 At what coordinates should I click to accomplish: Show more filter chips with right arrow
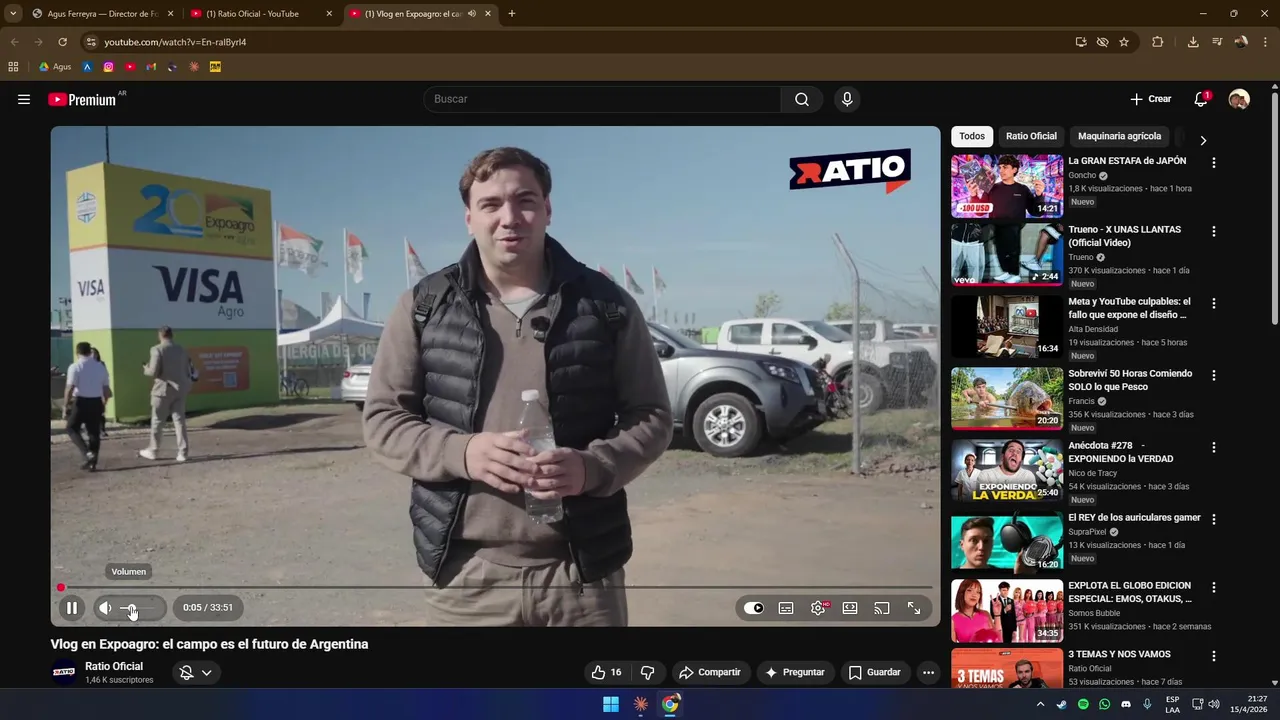[x=1203, y=140]
